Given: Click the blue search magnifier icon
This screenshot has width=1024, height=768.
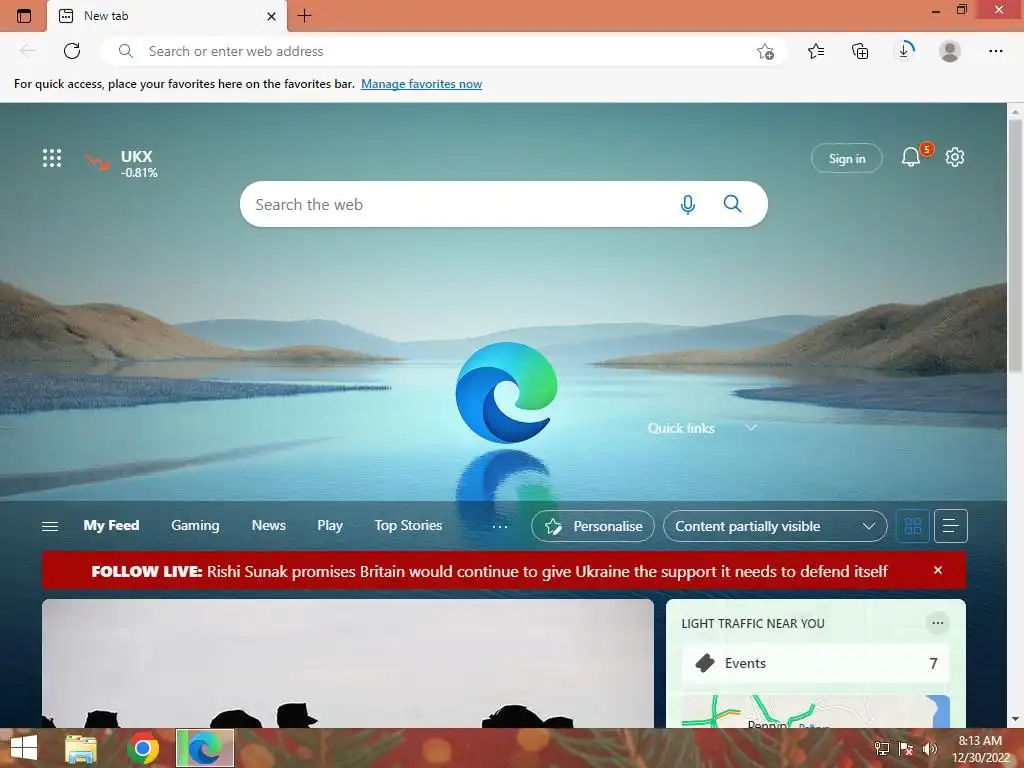Looking at the screenshot, I should click(733, 204).
